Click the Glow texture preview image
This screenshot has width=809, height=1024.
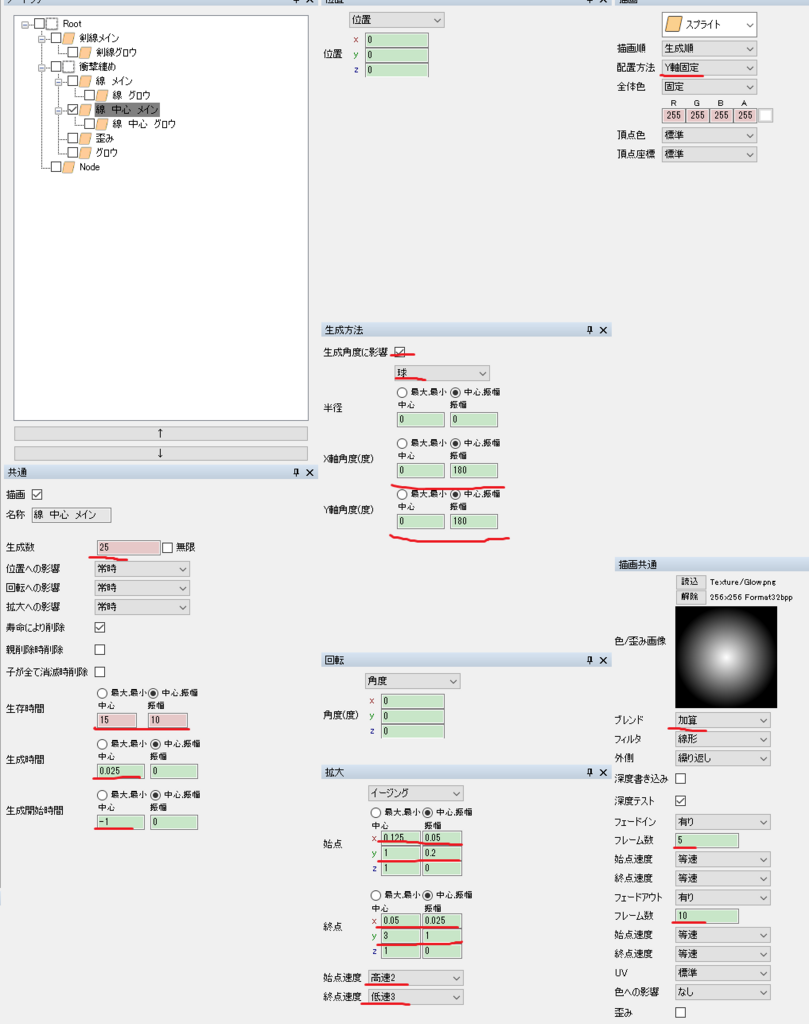(x=726, y=657)
